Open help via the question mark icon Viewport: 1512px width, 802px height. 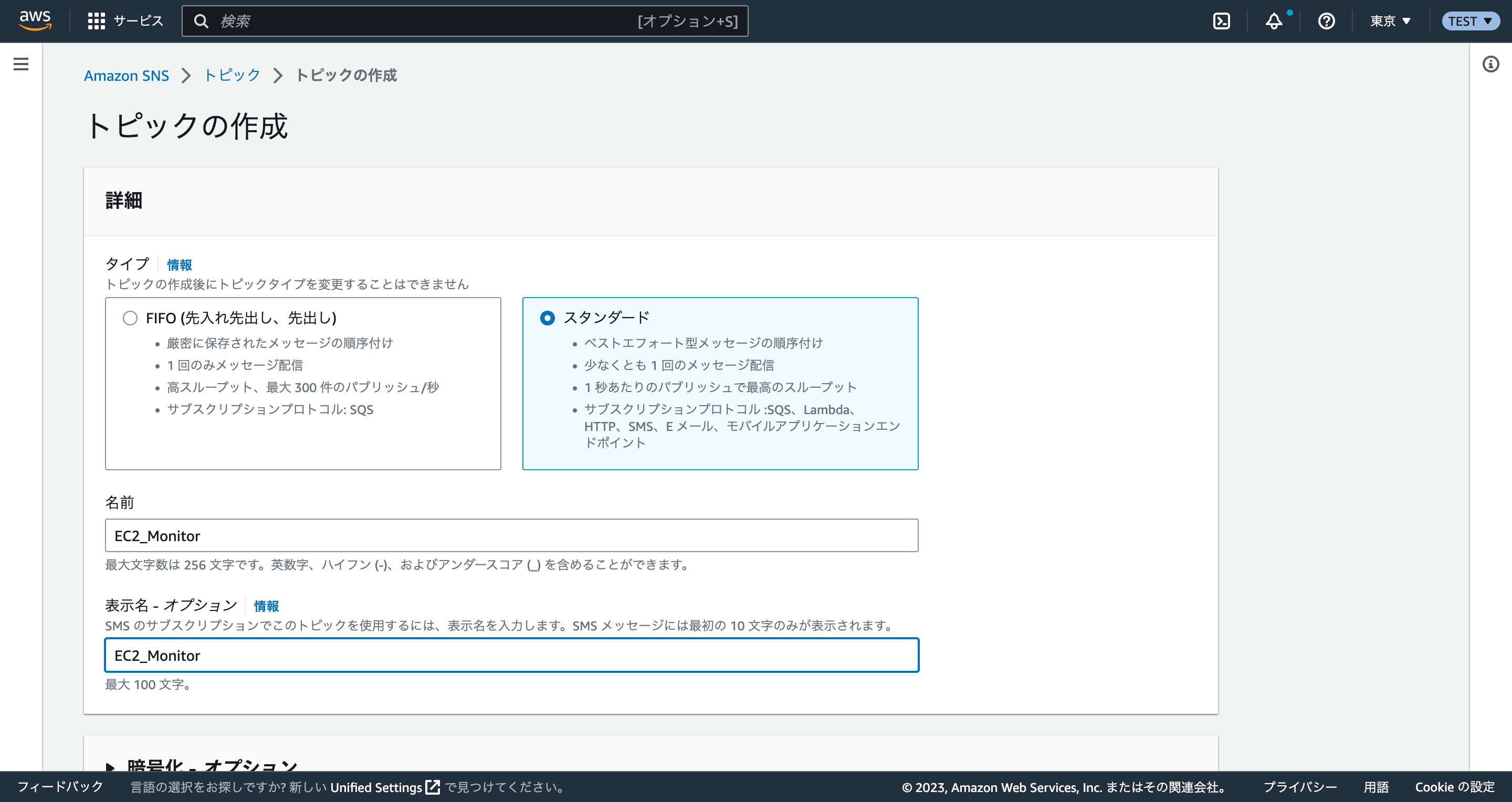tap(1326, 20)
